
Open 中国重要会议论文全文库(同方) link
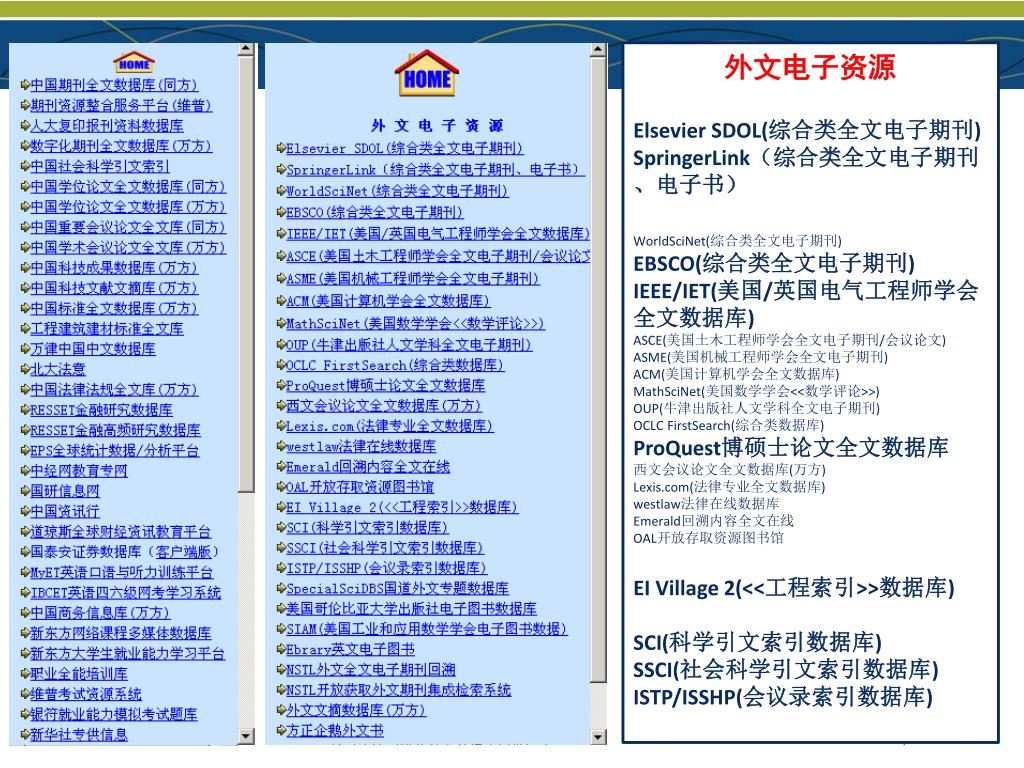pos(128,227)
